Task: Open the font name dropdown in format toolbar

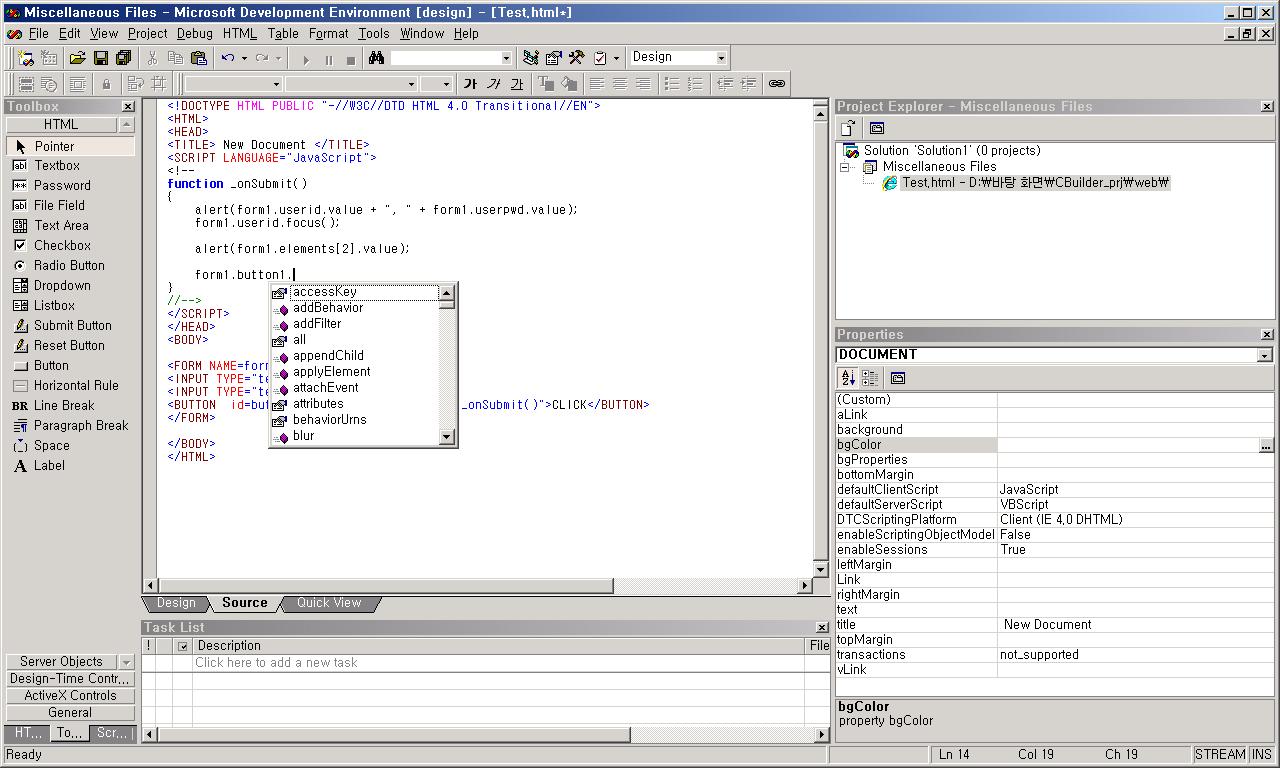Action: click(x=411, y=84)
